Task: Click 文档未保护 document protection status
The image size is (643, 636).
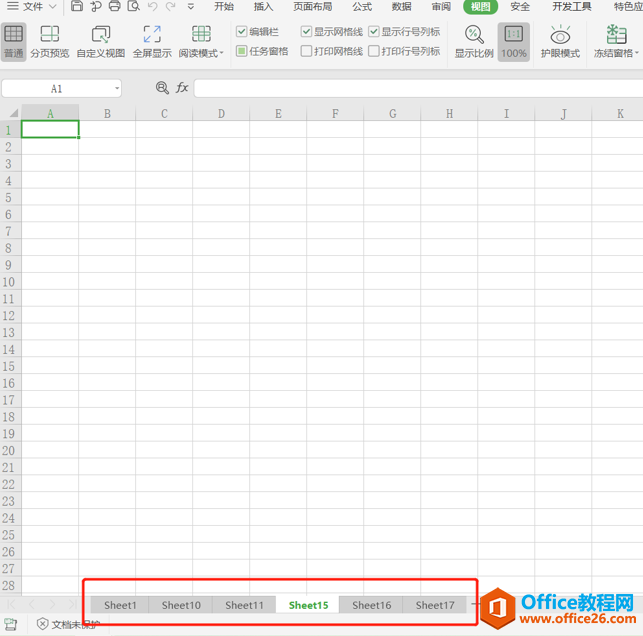Action: click(x=68, y=625)
